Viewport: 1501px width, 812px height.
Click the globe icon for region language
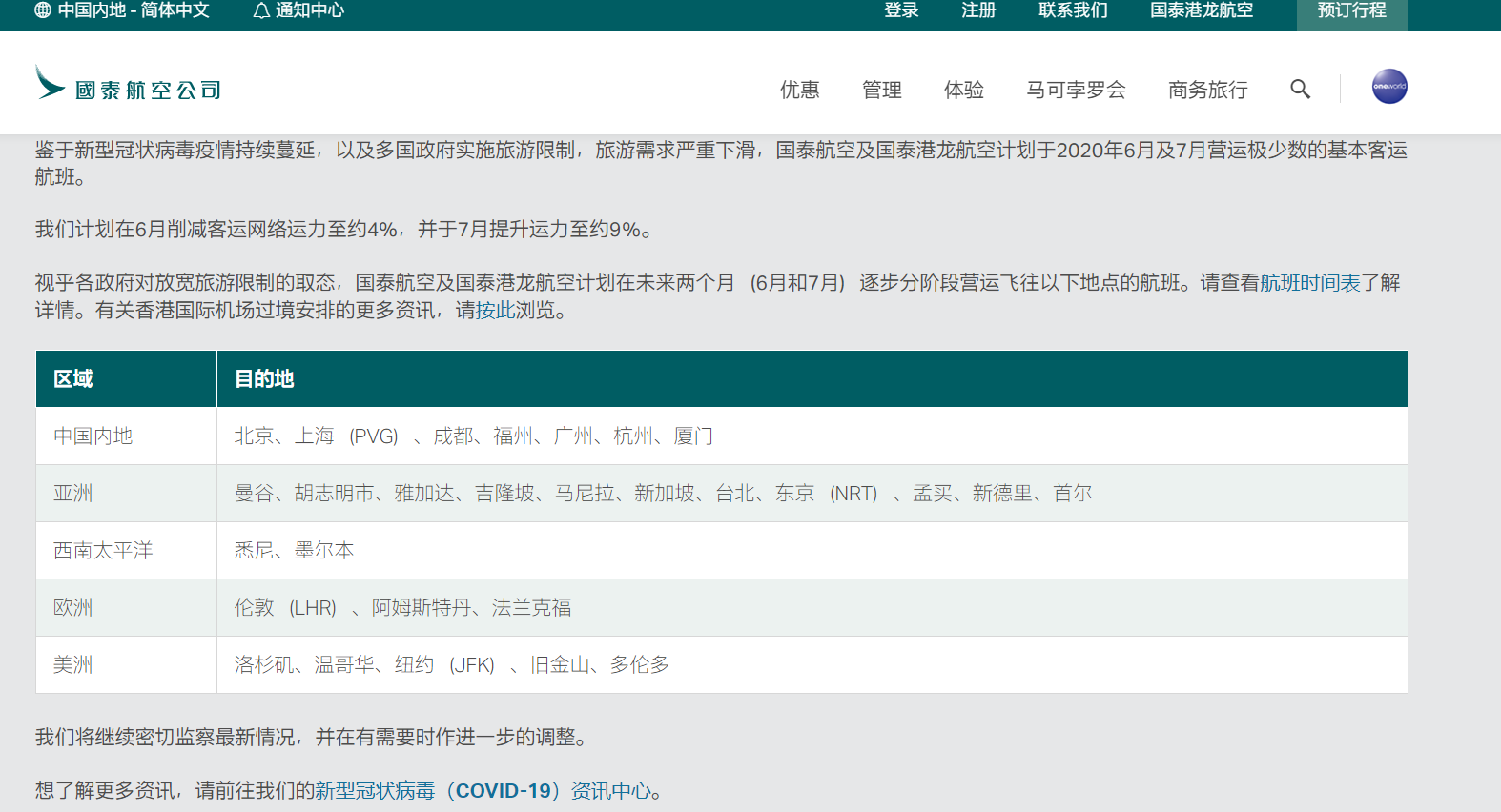(x=43, y=10)
